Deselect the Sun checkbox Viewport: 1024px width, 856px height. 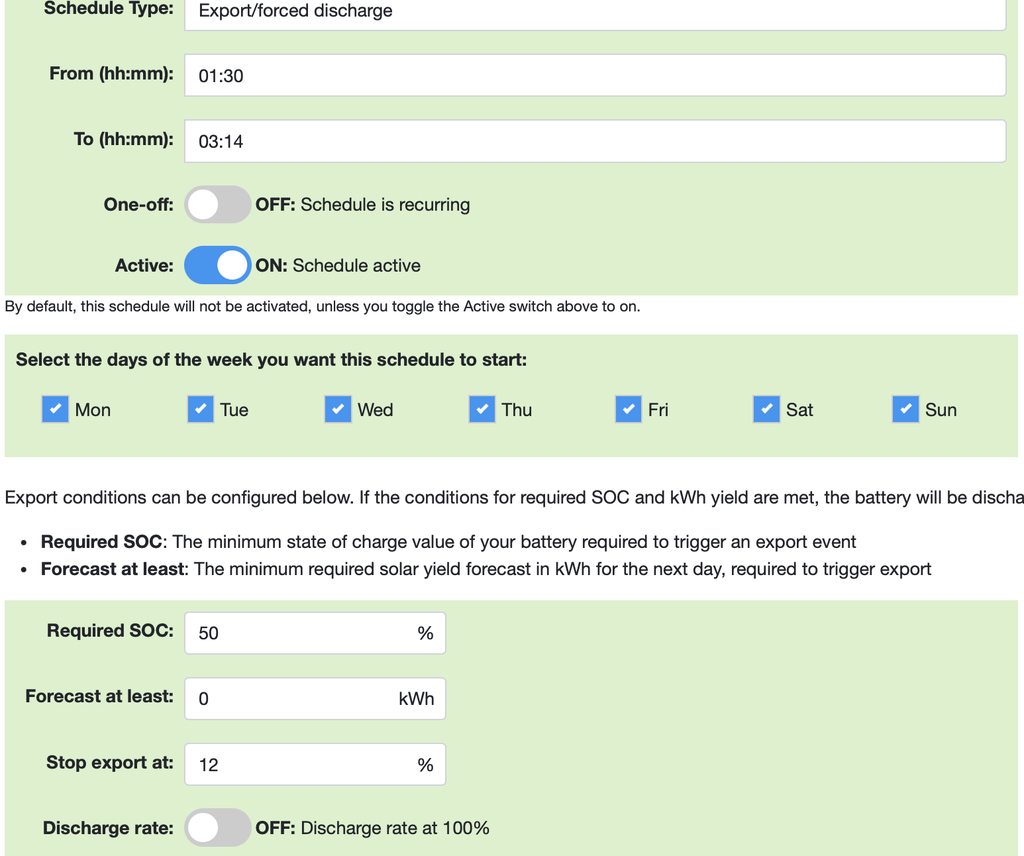click(x=905, y=409)
